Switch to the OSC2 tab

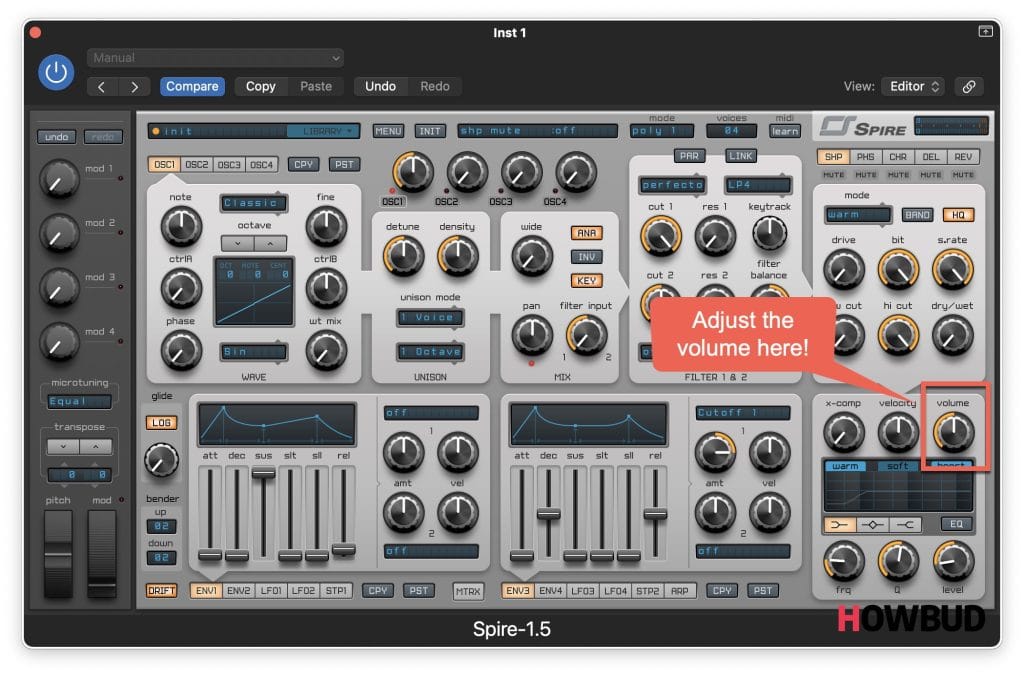pos(198,164)
